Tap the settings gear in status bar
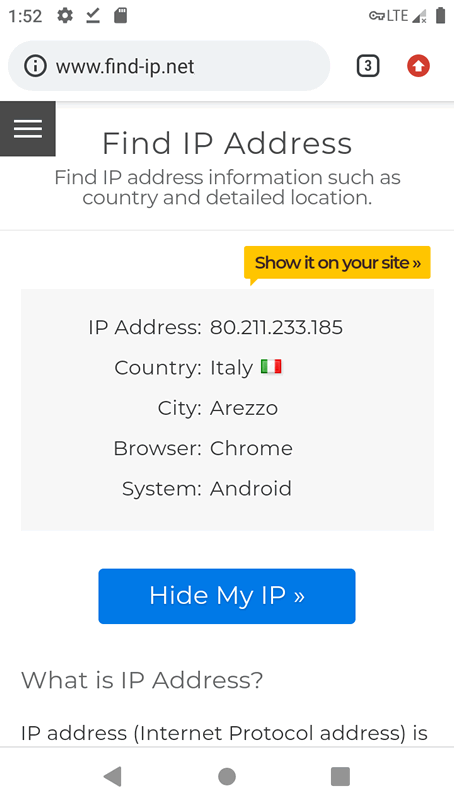Screen dimensions: 454x807 (x=65, y=16)
